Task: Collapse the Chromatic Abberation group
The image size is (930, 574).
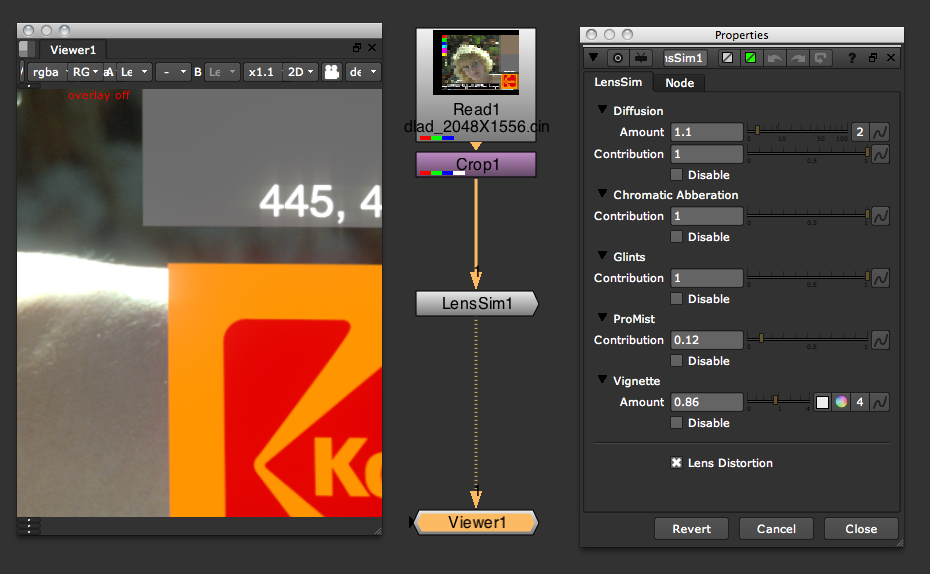Action: pyautogui.click(x=602, y=194)
